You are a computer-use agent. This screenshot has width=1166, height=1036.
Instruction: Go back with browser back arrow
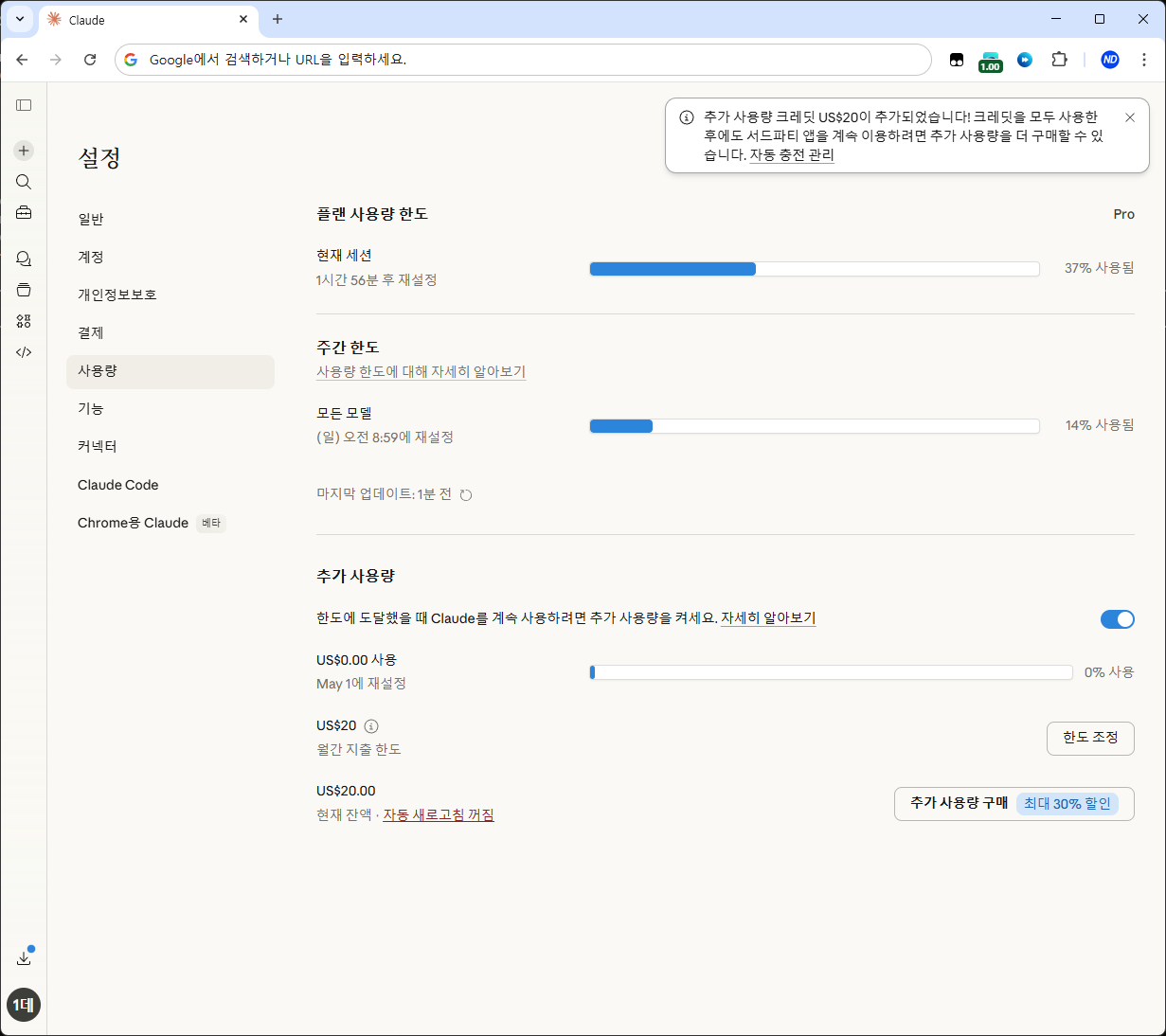[22, 60]
